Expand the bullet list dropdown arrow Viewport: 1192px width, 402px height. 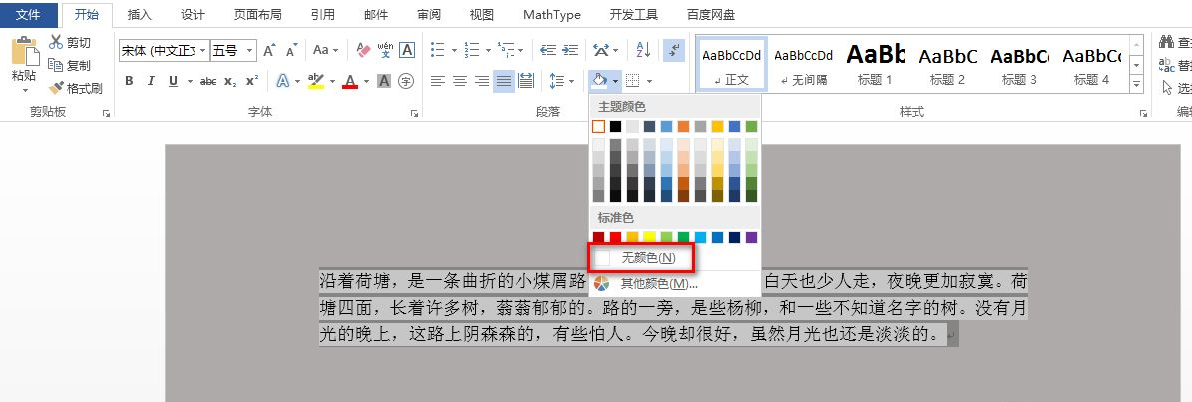click(454, 51)
